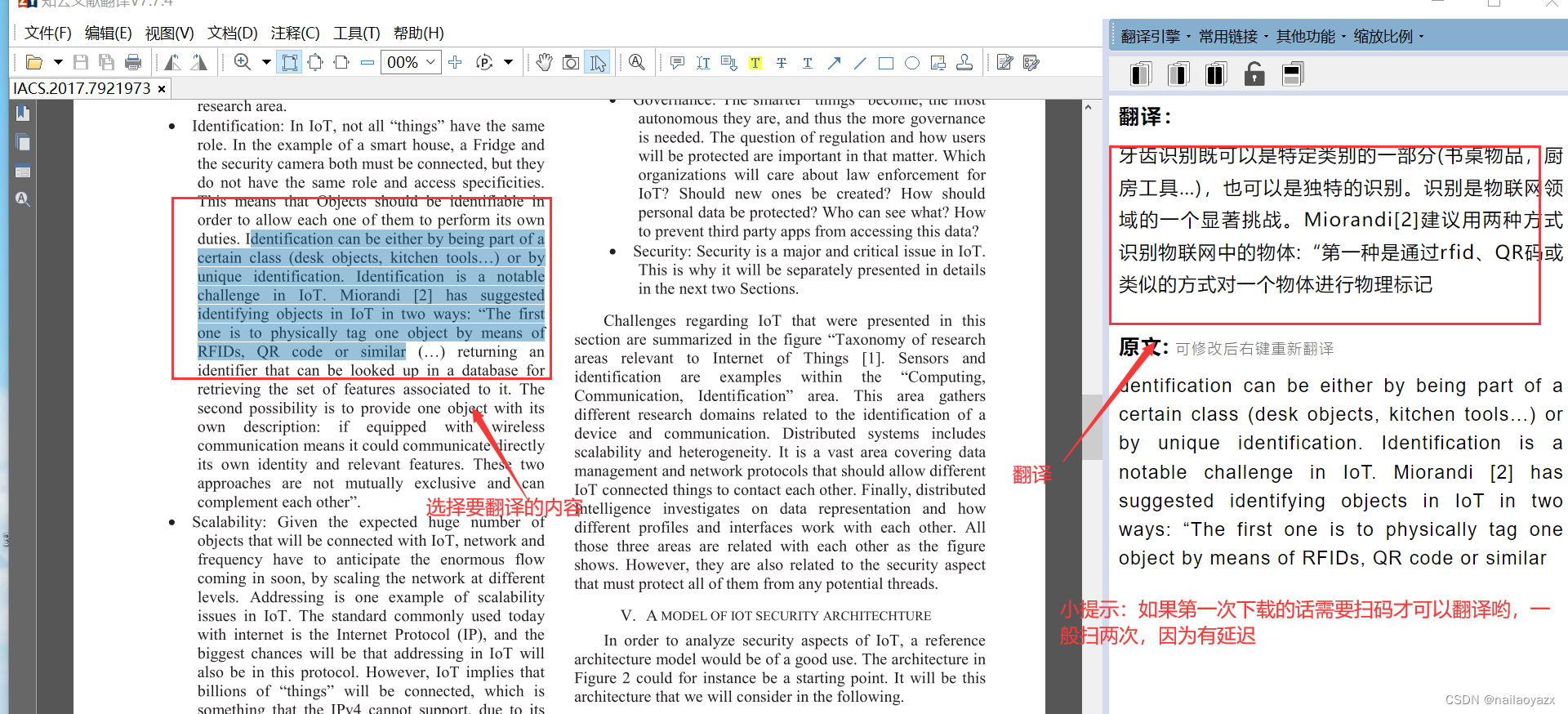
Task: Select the Rectangle drawing tool
Action: pos(886,63)
